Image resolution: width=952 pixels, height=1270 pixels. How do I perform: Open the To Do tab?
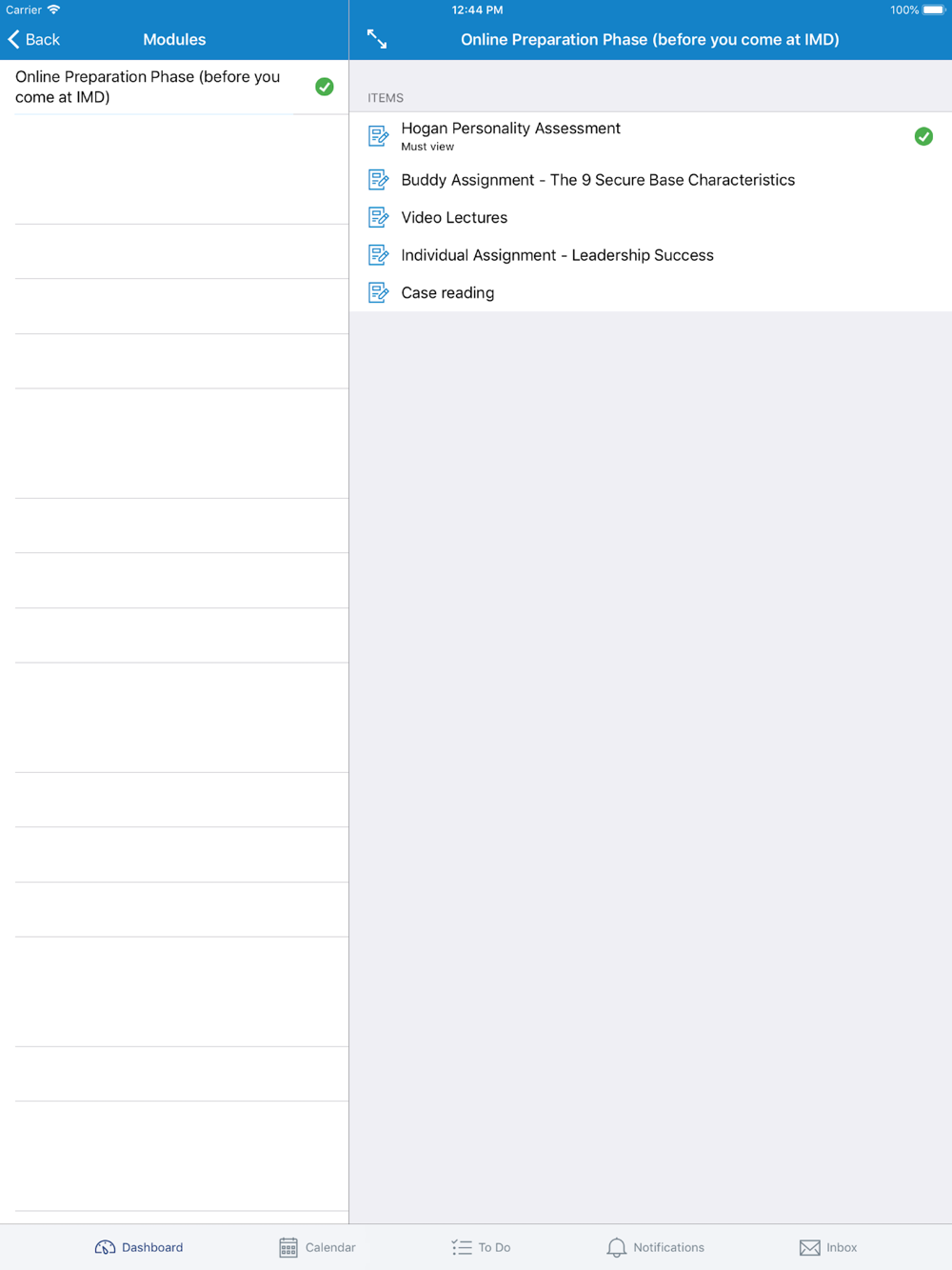[481, 1247]
